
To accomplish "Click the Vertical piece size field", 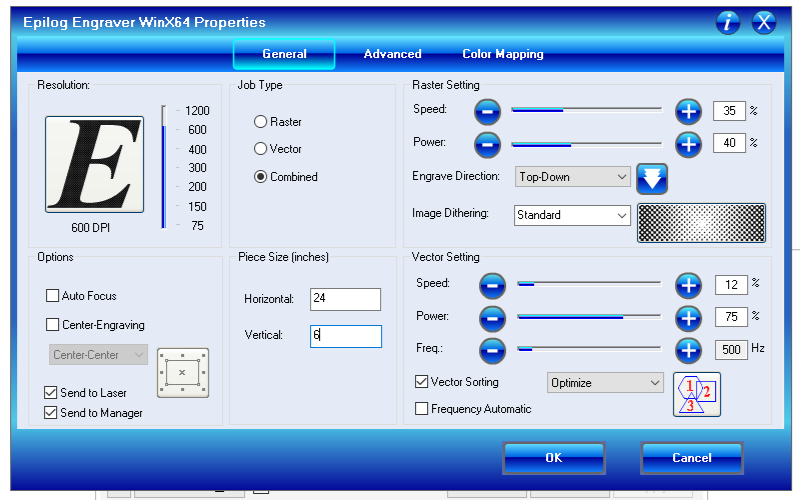I will [x=346, y=336].
